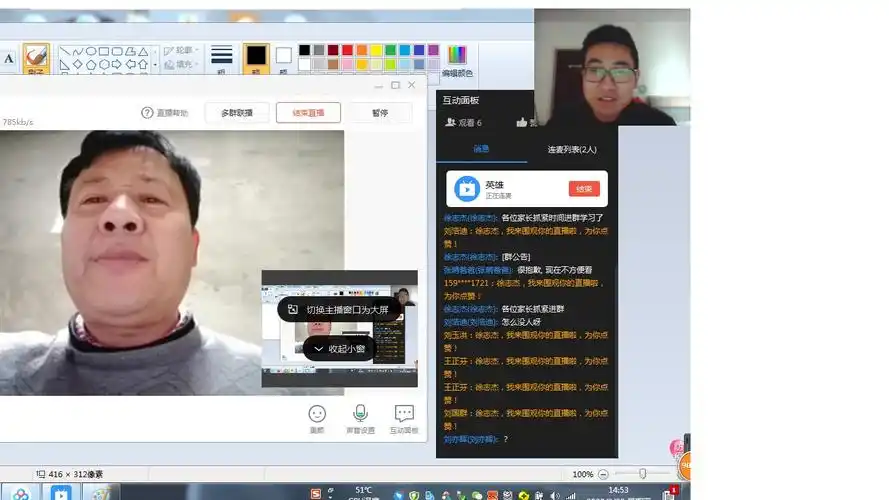This screenshot has height=500, width=889.
Task: Open the emoji (表情) picker
Action: [x=317, y=414]
